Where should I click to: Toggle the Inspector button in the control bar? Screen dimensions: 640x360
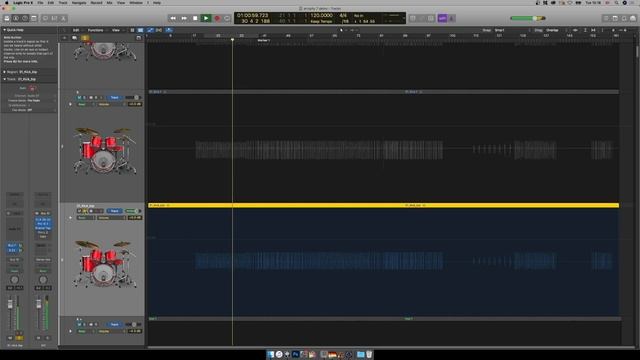pos(16,18)
